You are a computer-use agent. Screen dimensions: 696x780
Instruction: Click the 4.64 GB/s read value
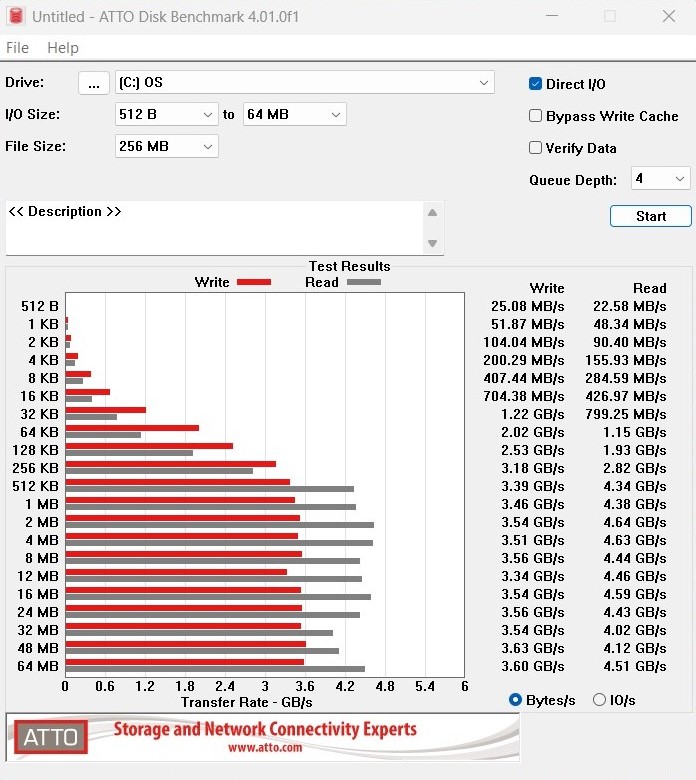[635, 522]
